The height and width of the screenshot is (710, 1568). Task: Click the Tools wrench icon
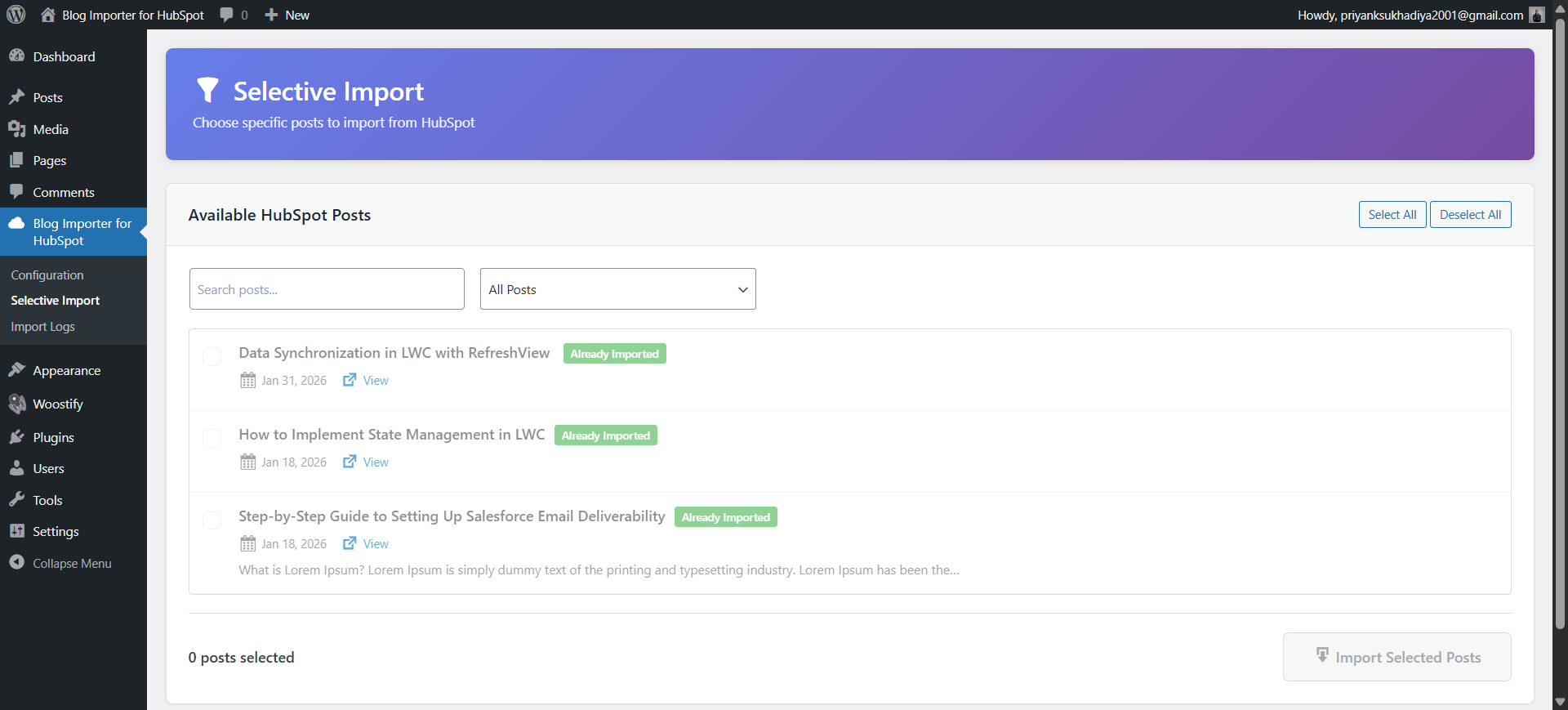click(16, 500)
